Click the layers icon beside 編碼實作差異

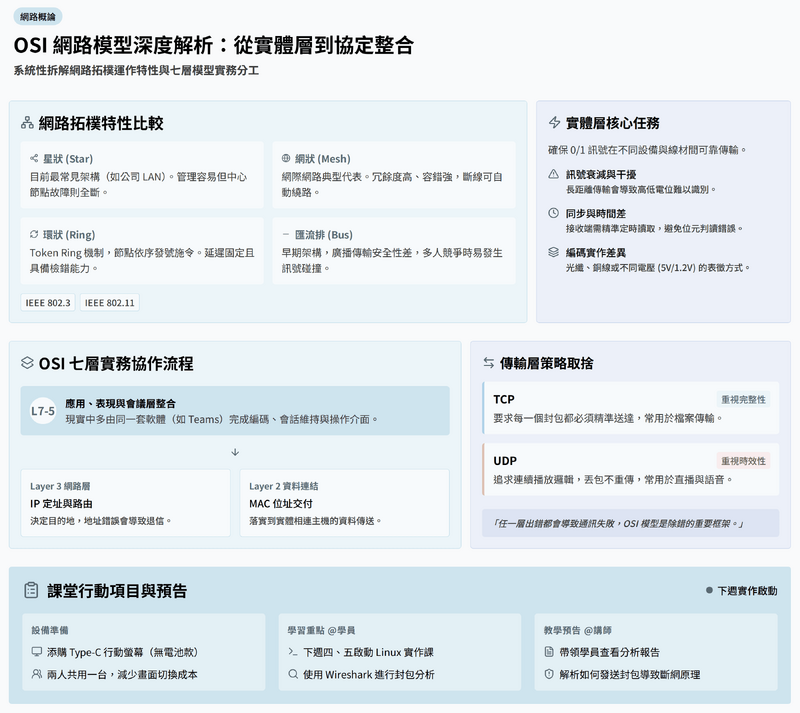coord(554,252)
